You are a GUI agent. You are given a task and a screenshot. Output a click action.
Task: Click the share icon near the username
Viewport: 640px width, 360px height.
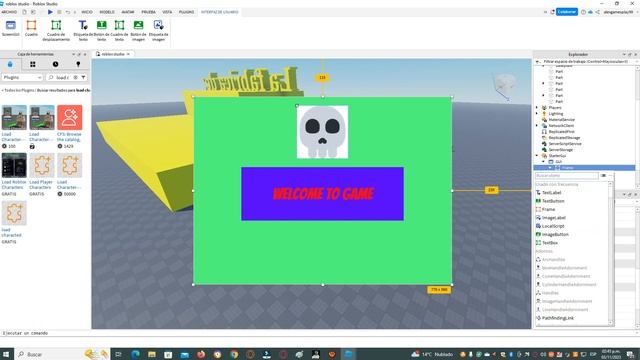(598, 12)
